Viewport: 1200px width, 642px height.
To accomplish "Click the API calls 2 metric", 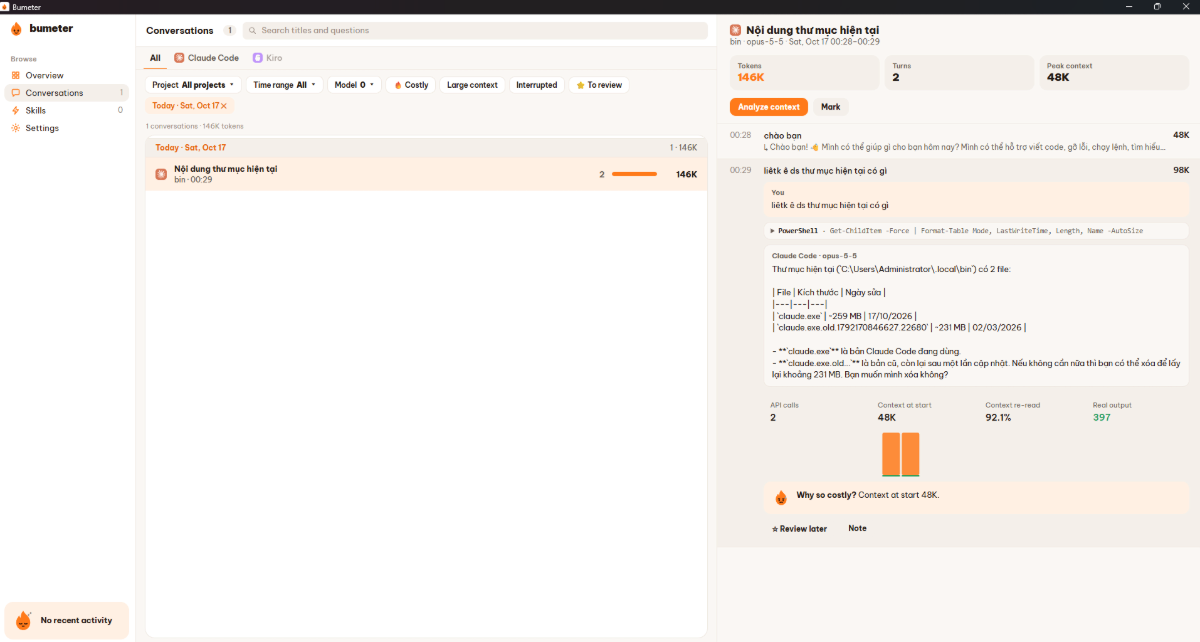I will click(785, 411).
